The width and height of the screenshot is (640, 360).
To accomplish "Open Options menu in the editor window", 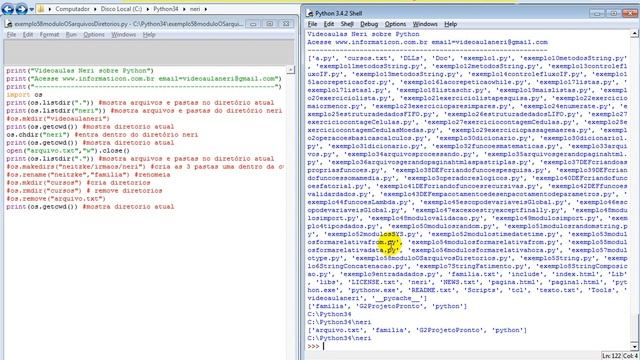I will [94, 35].
